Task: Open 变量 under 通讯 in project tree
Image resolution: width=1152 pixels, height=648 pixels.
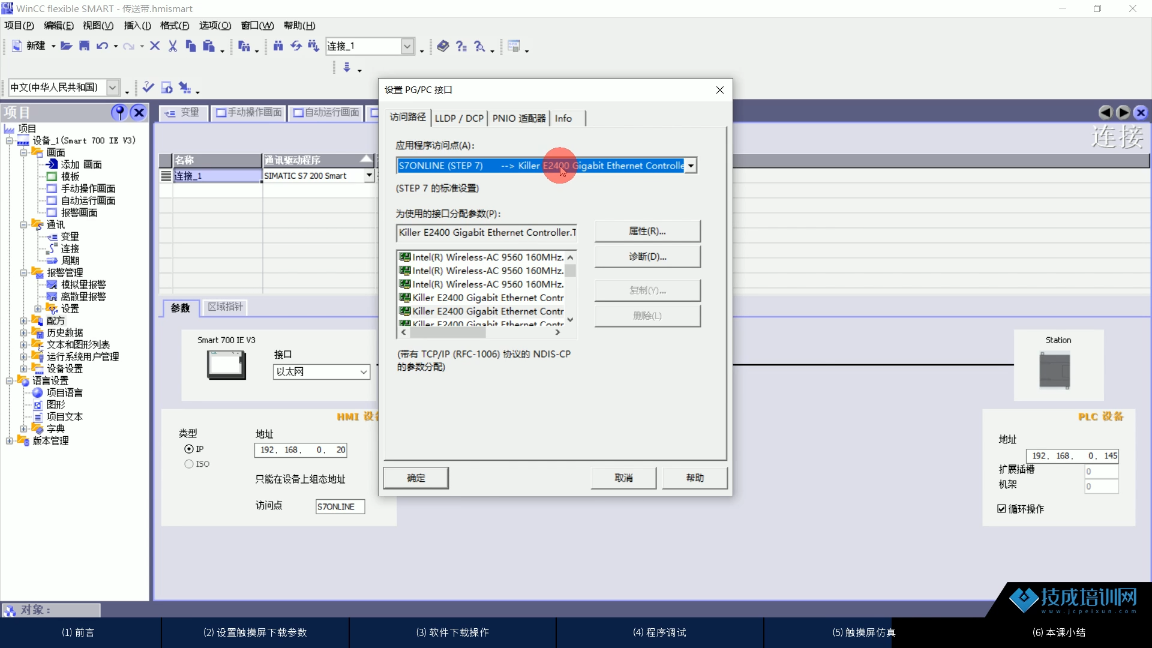Action: pyautogui.click(x=70, y=237)
